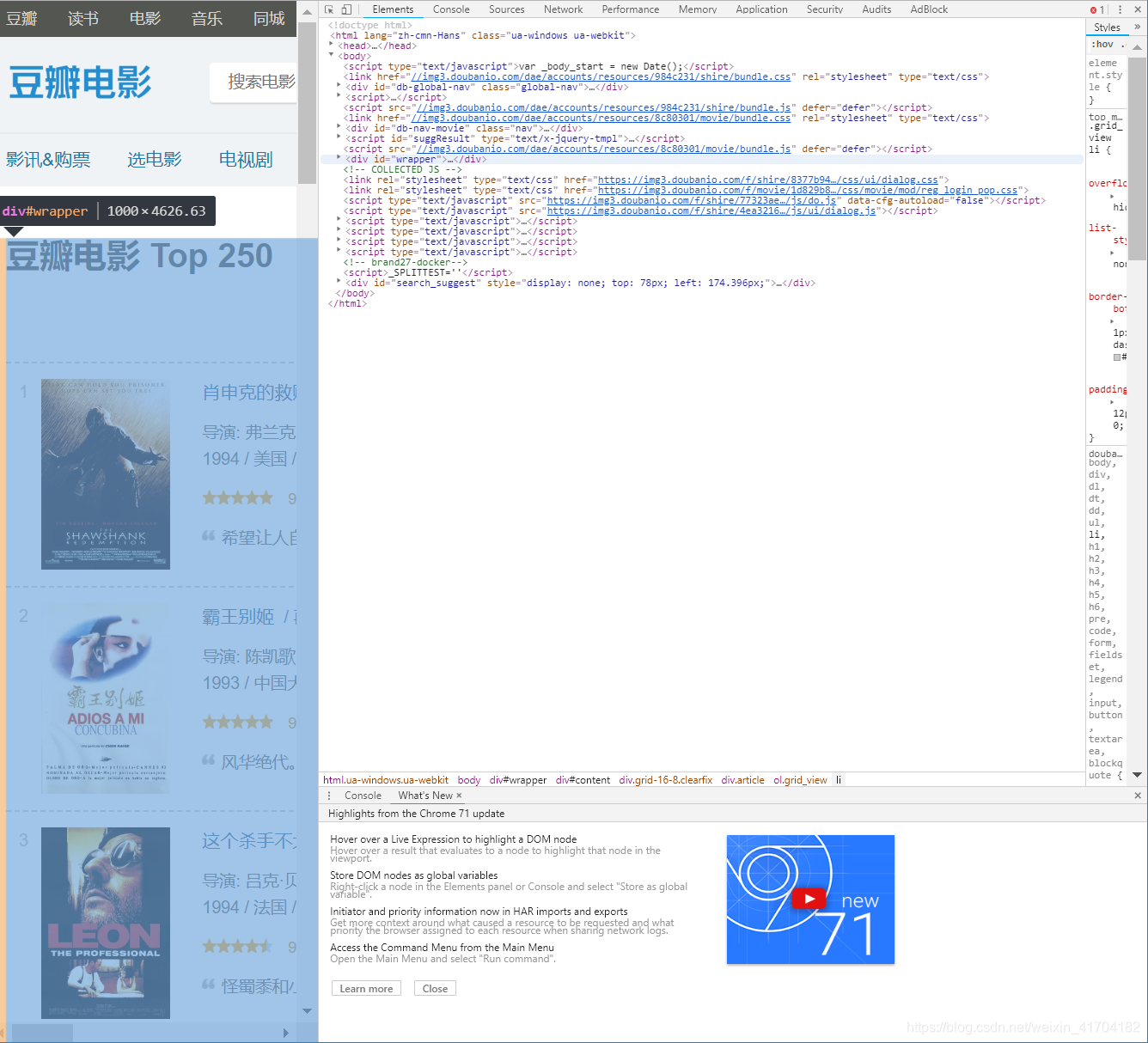The image size is (1148, 1043).
Task: Toggle the :hov element state button
Action: 1102,45
